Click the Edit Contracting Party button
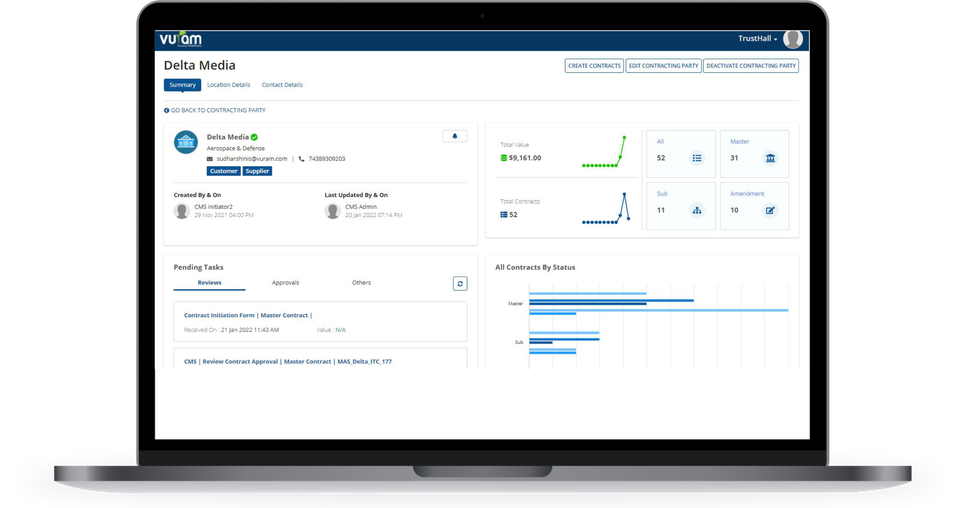 [664, 65]
